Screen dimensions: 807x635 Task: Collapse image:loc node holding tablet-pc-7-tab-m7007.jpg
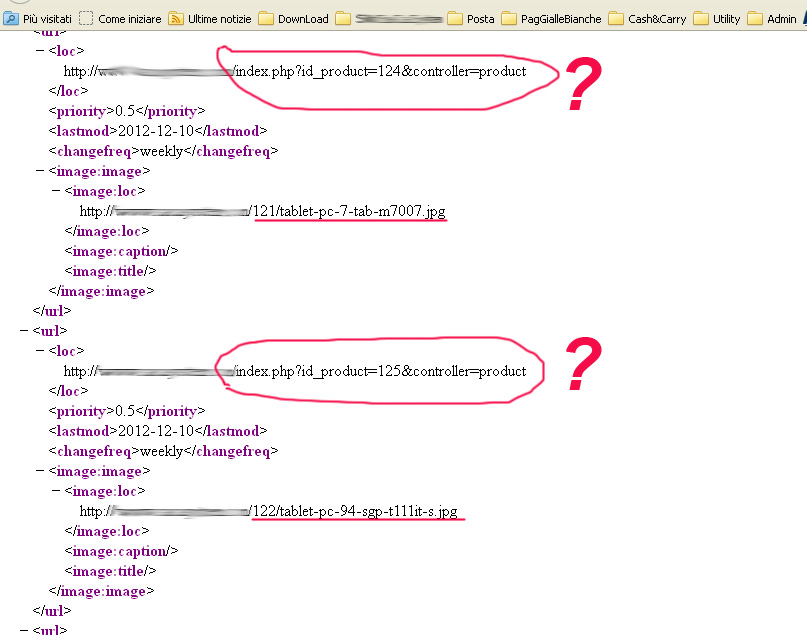(x=56, y=191)
